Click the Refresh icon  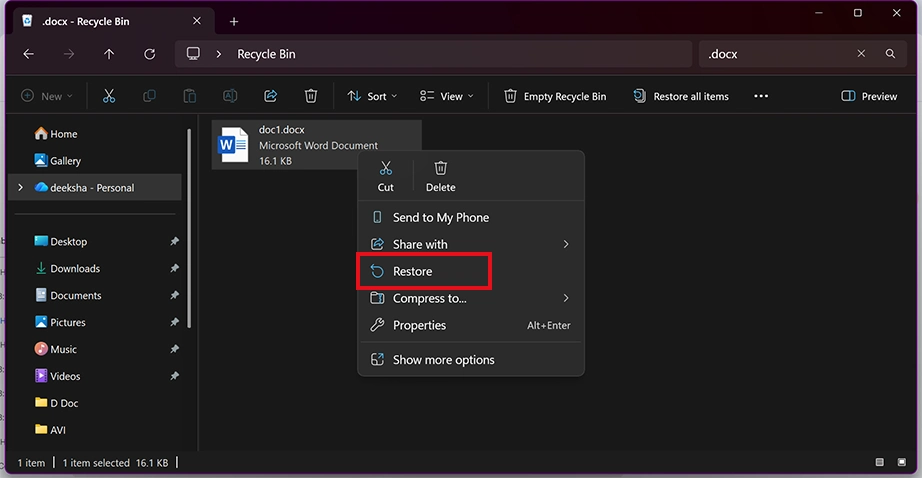[x=150, y=54]
